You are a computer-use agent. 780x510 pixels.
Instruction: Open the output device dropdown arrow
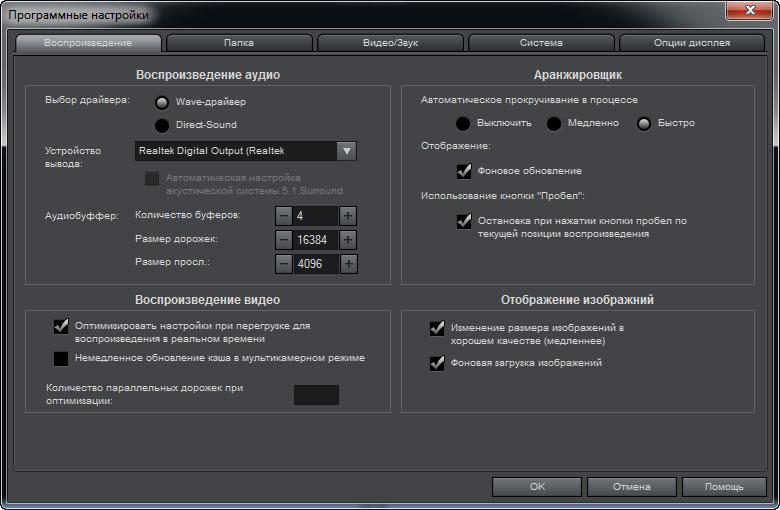click(x=347, y=151)
